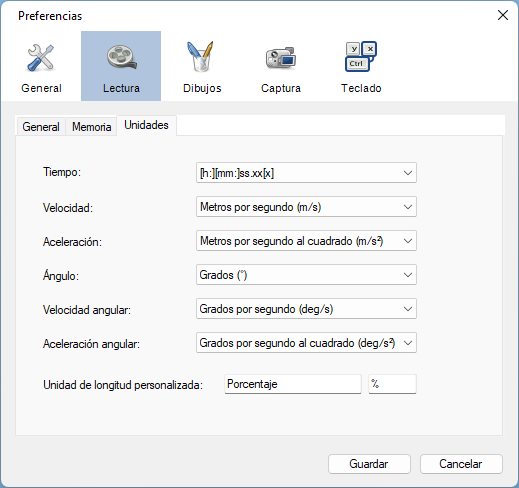
Task: Click the Cancelar button
Action: coord(461,464)
